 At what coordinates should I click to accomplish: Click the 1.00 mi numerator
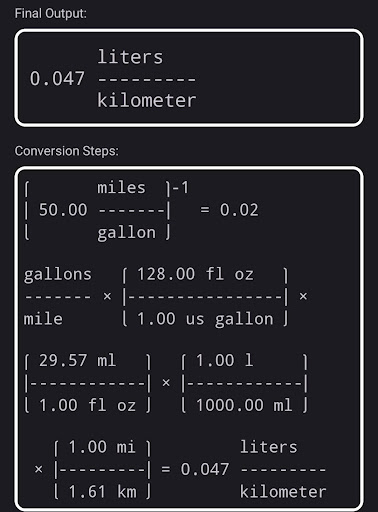pos(102,447)
